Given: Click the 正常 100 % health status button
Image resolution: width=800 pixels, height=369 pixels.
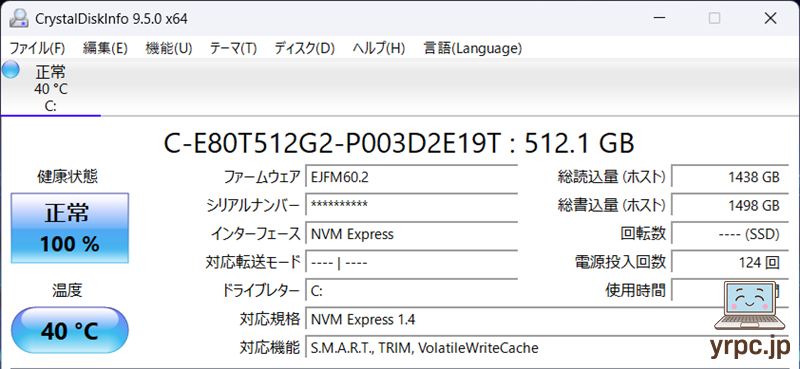Looking at the screenshot, I should [70, 228].
